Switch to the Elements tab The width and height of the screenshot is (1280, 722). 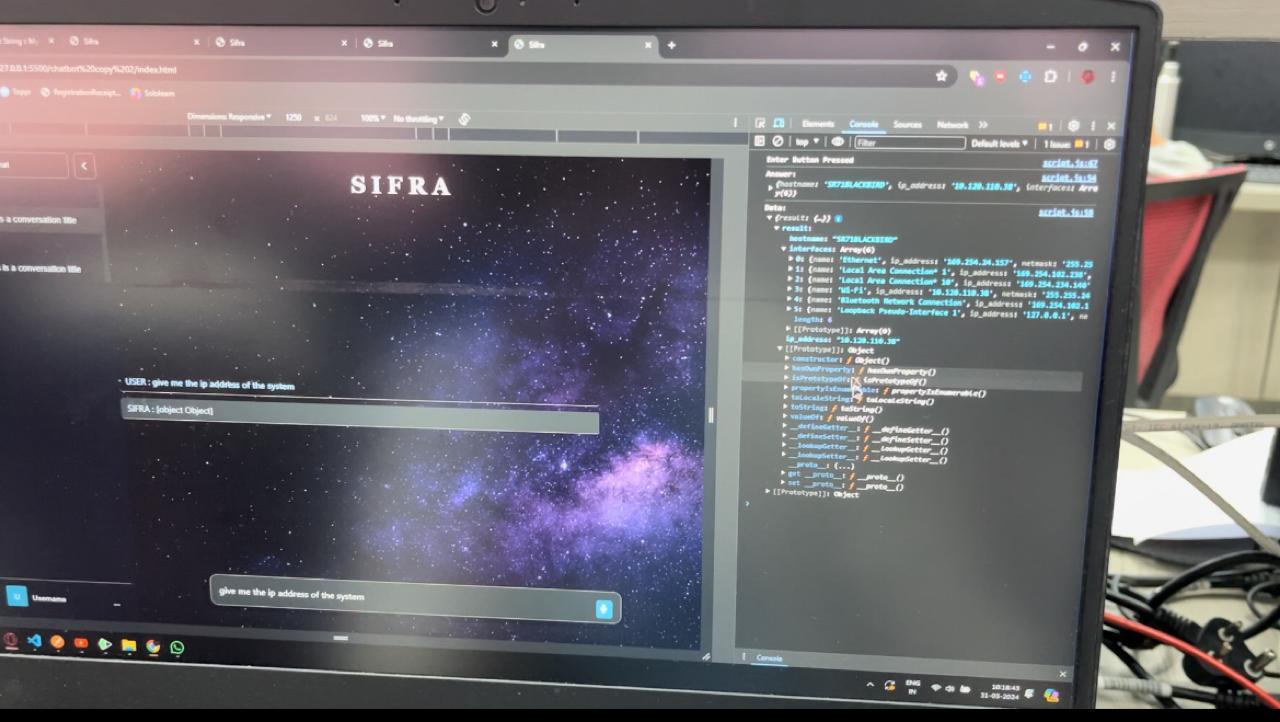817,124
